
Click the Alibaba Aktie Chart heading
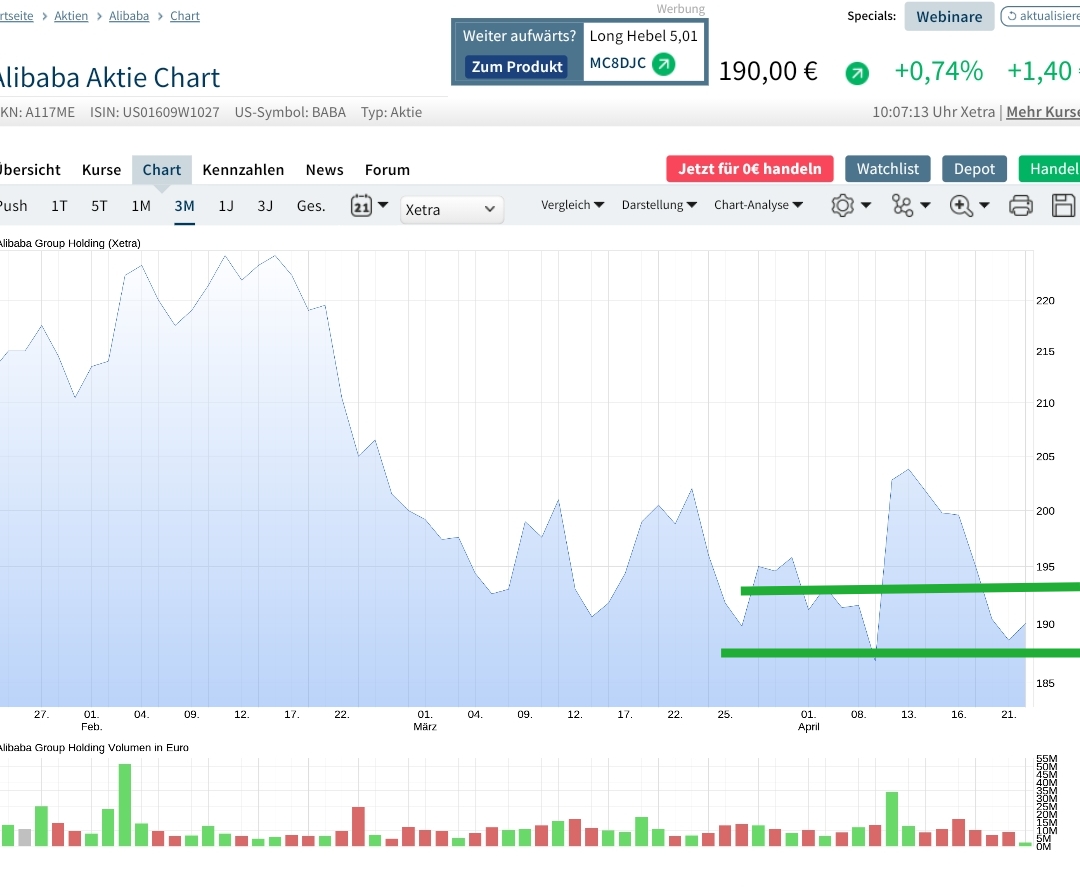[109, 78]
